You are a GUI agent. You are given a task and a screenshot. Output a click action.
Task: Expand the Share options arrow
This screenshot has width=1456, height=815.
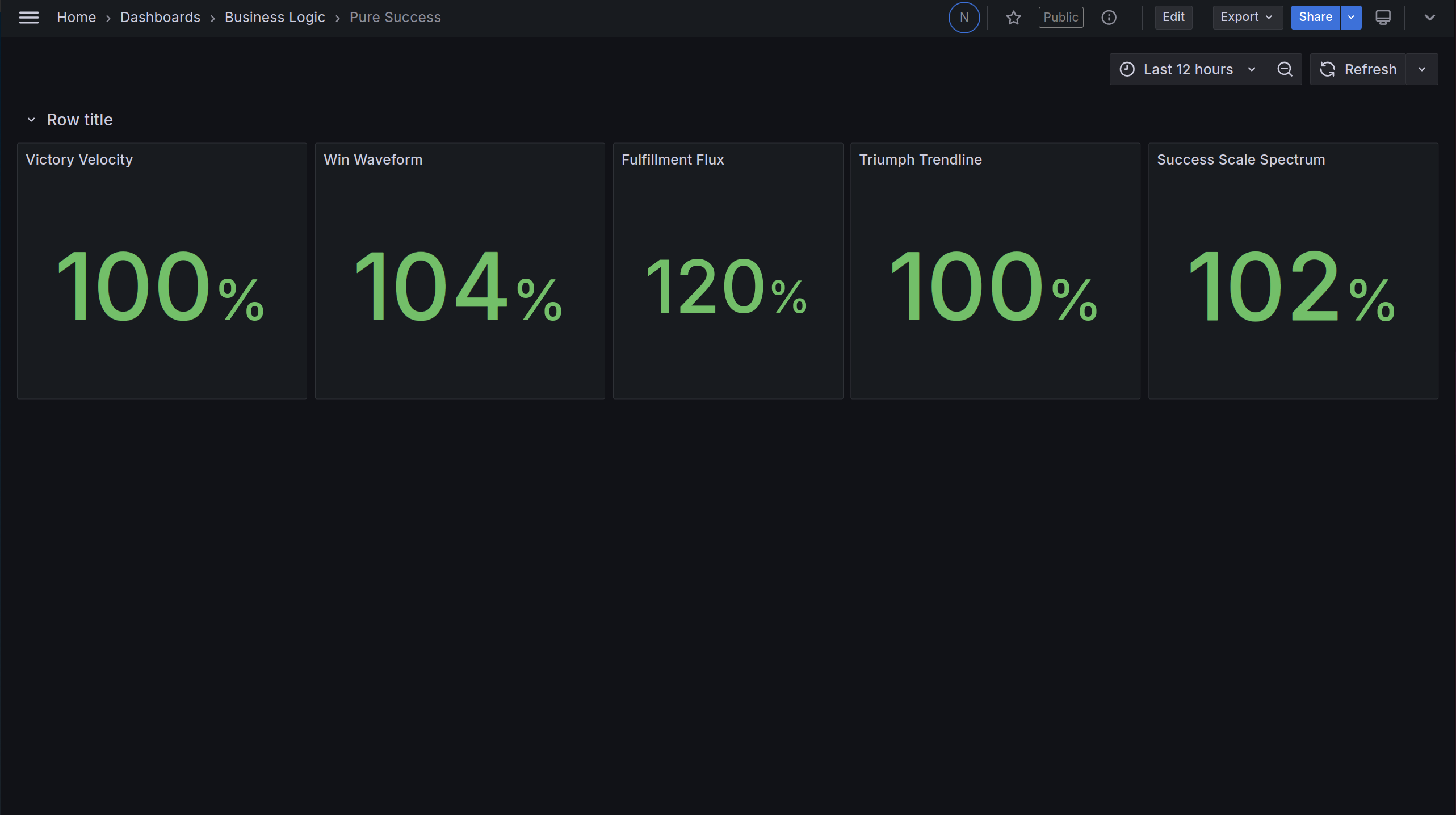[1351, 18]
